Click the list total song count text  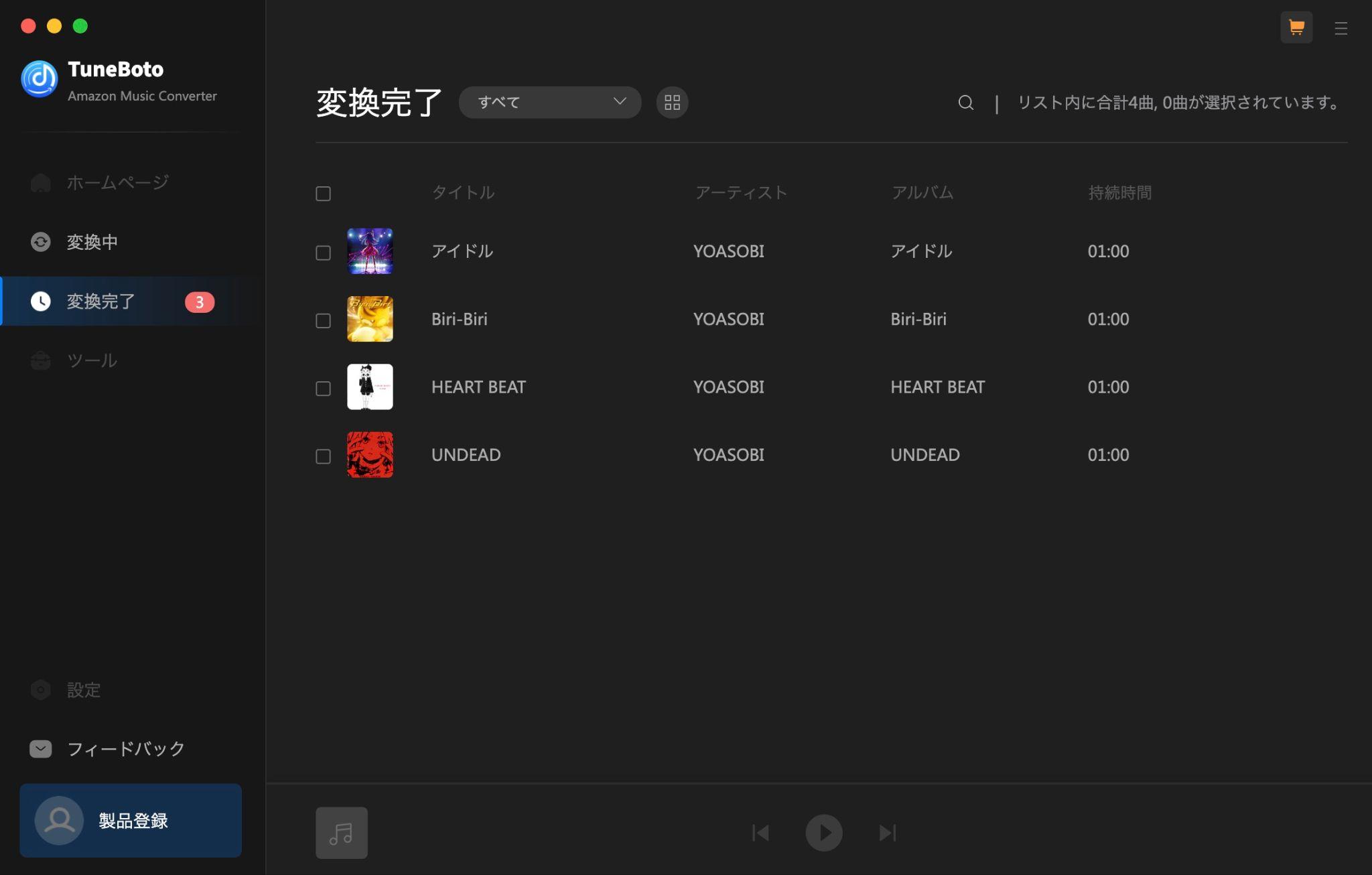click(x=1180, y=103)
